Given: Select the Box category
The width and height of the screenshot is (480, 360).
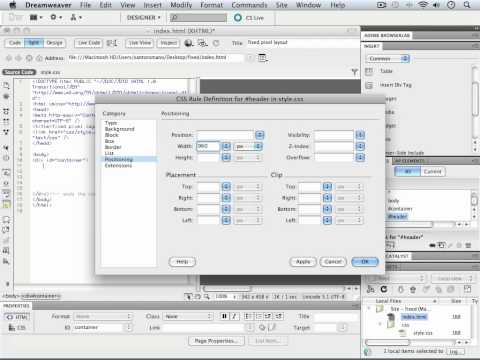Looking at the screenshot, I should point(110,141).
